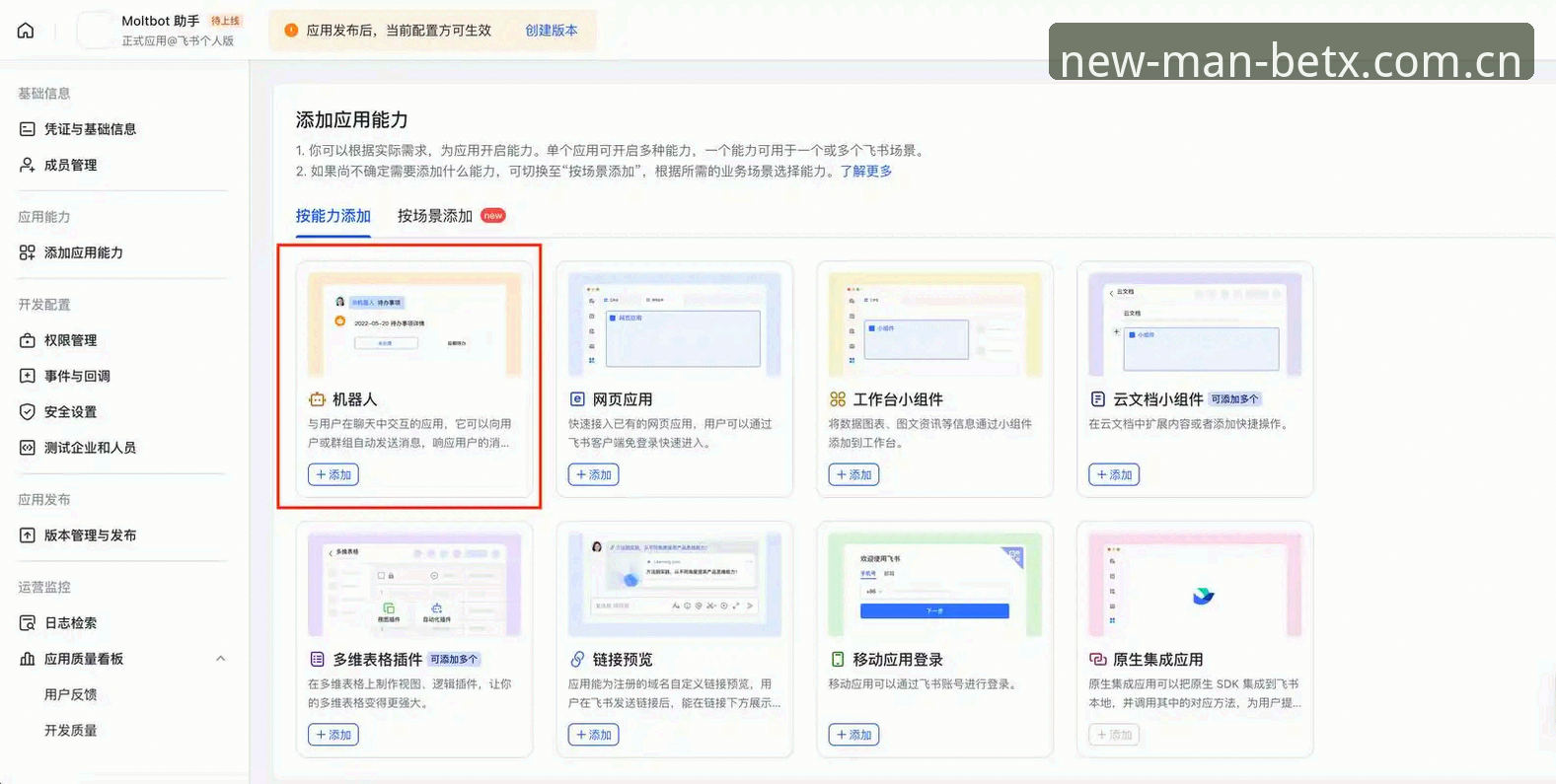This screenshot has height=784, width=1556.
Task: Click the 创建版本 link
Action: [x=552, y=31]
